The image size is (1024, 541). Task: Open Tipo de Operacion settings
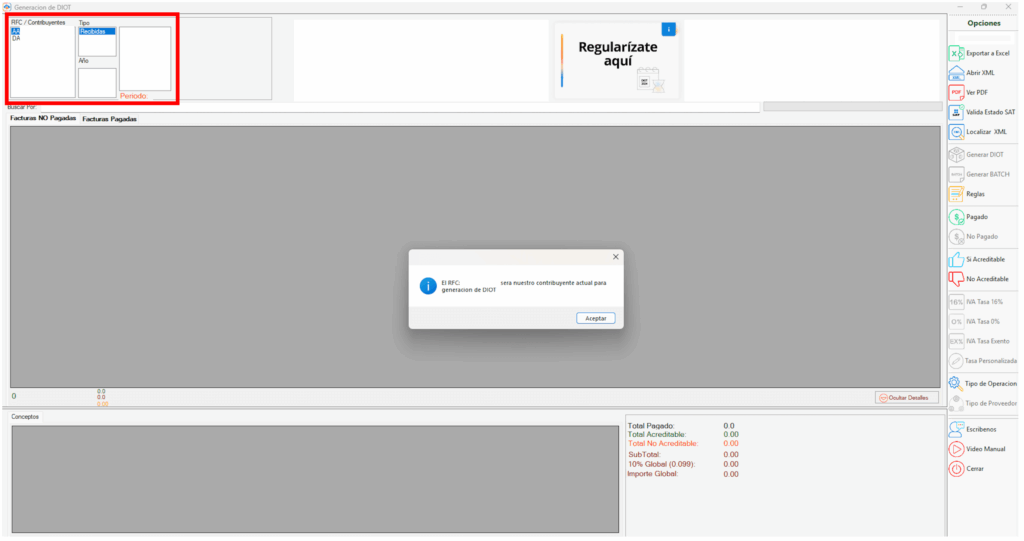click(956, 383)
